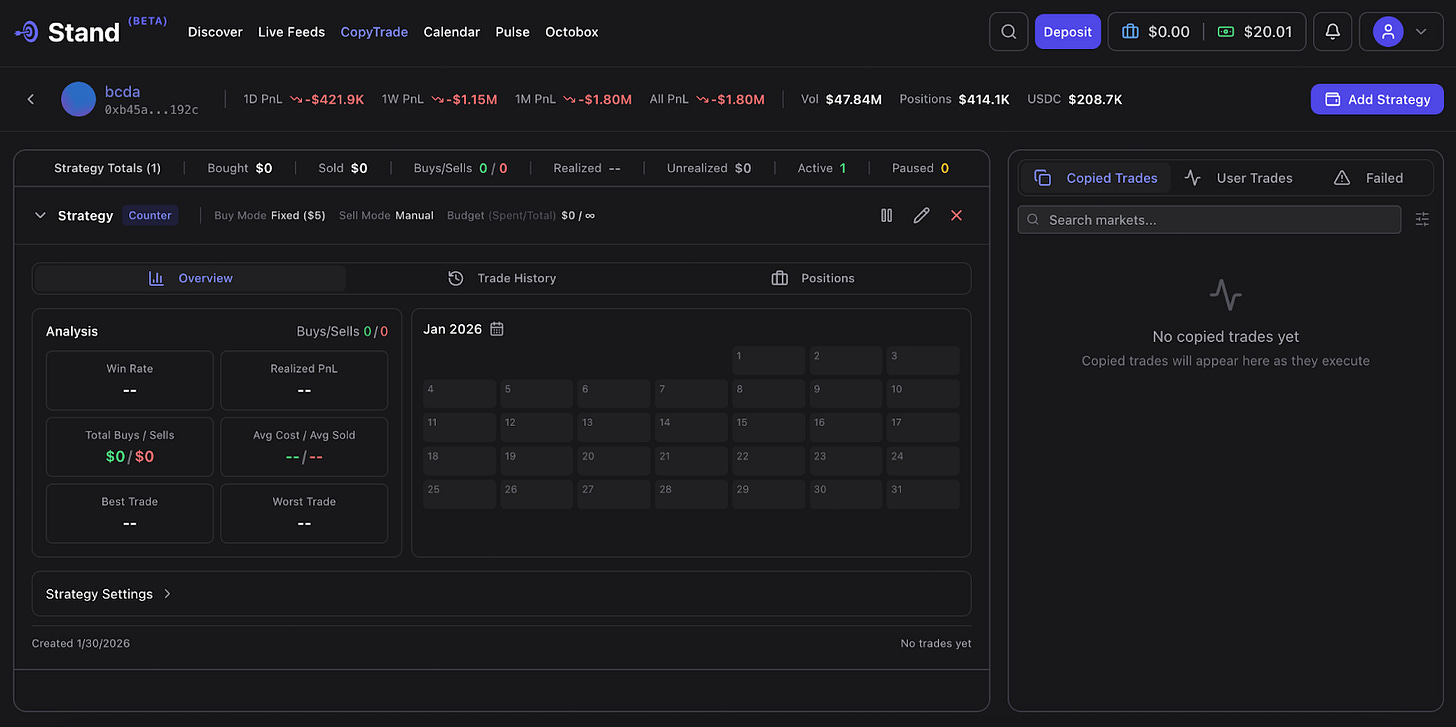Select January 1 in calendar
Image resolution: width=1456 pixels, height=727 pixels.
click(x=768, y=361)
